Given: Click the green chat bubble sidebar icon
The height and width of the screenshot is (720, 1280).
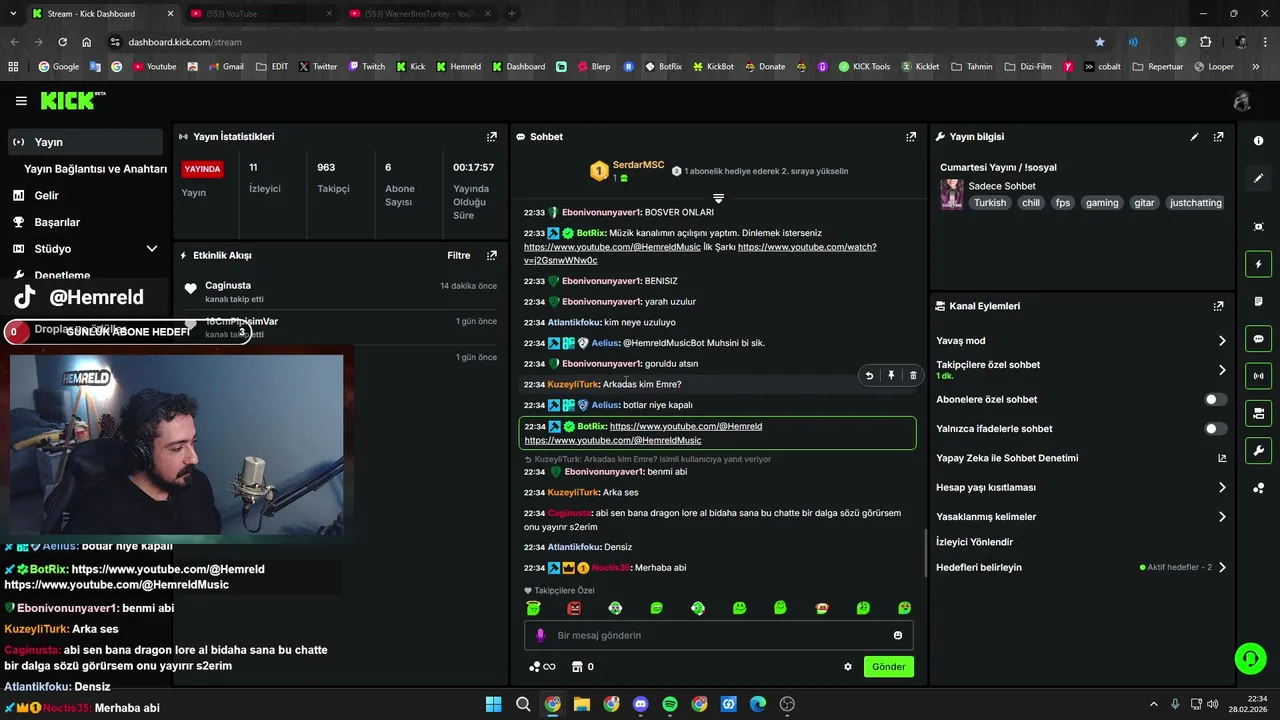Looking at the screenshot, I should coord(1258,339).
